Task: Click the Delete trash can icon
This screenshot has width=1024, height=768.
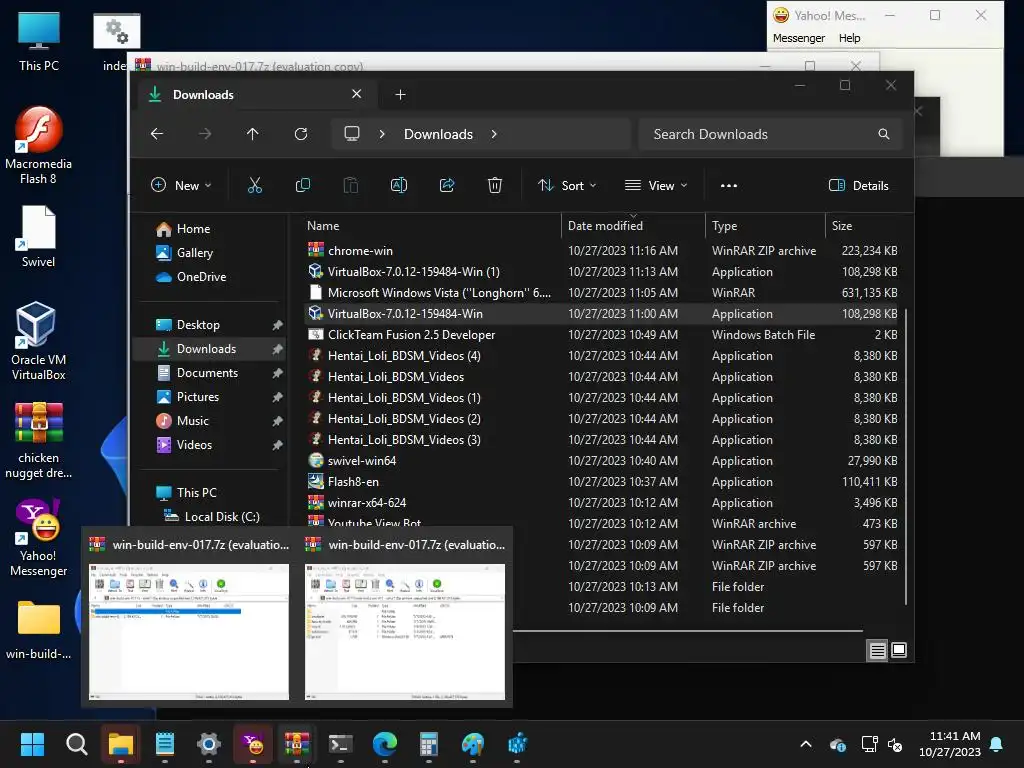Action: (495, 185)
